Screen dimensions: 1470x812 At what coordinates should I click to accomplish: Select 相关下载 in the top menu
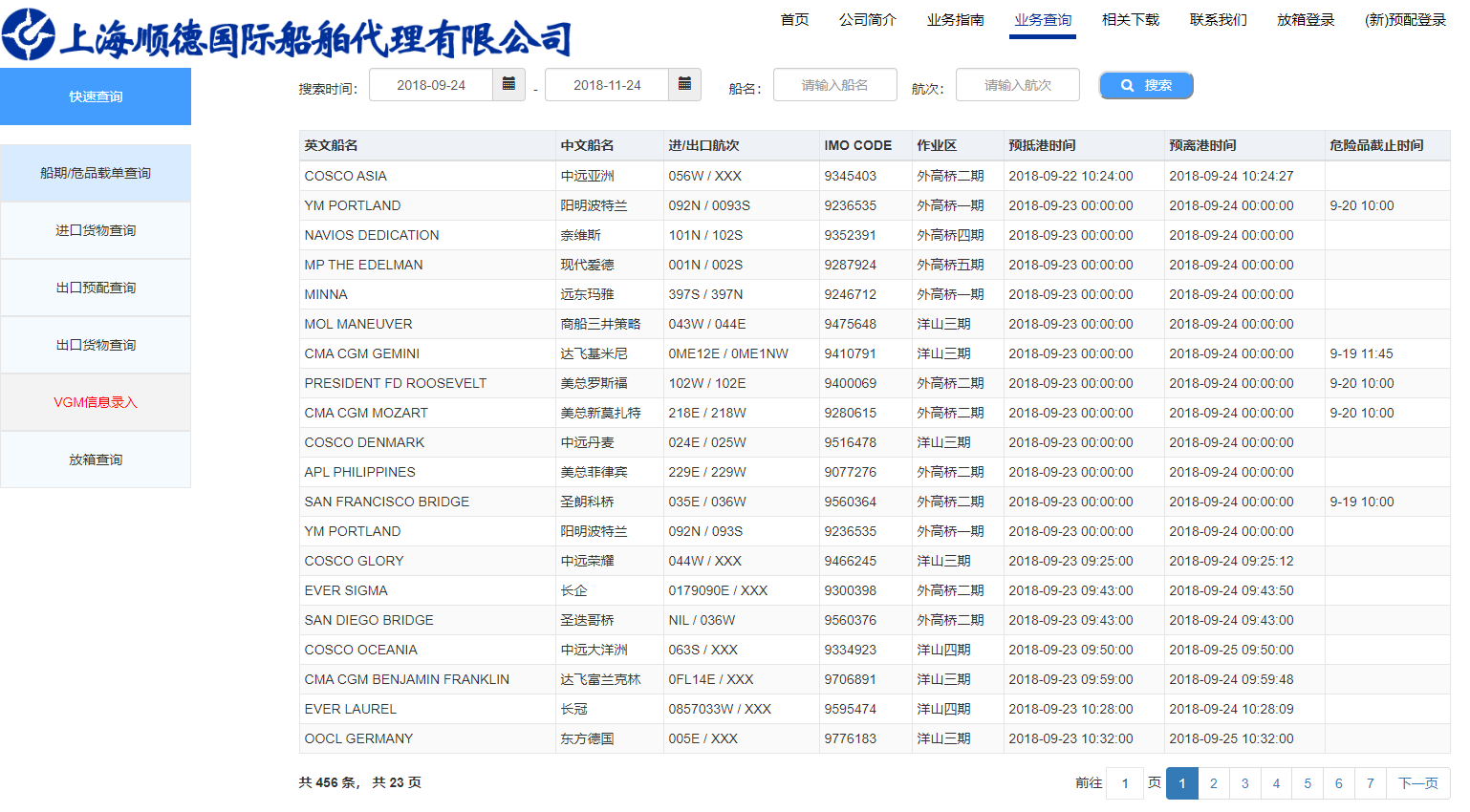click(x=1130, y=20)
